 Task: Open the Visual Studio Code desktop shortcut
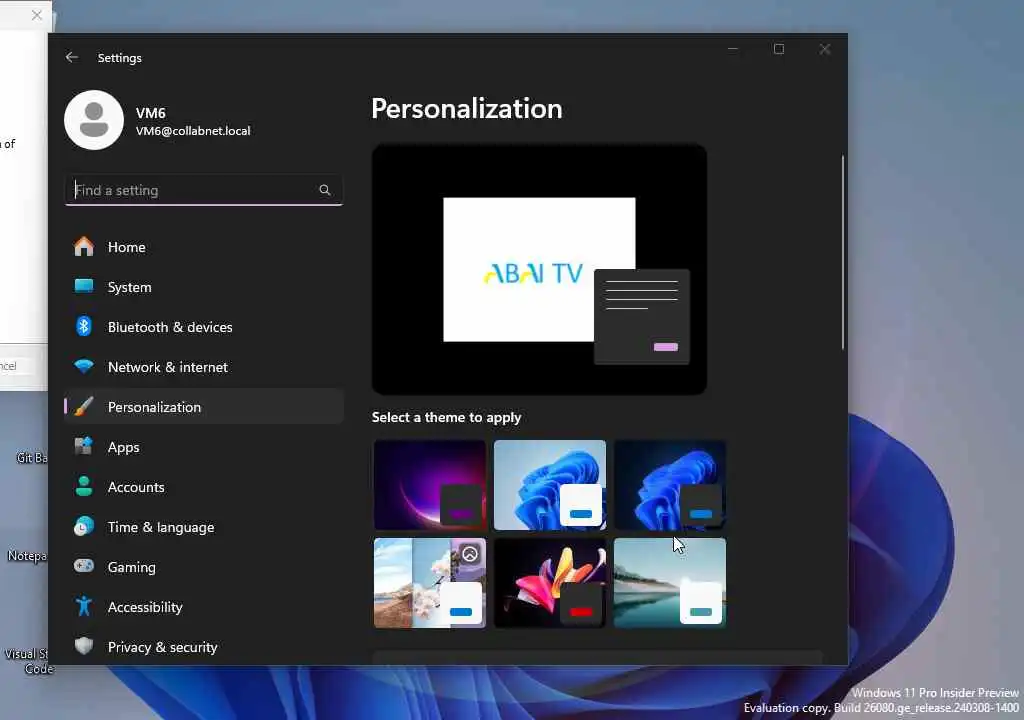29,661
